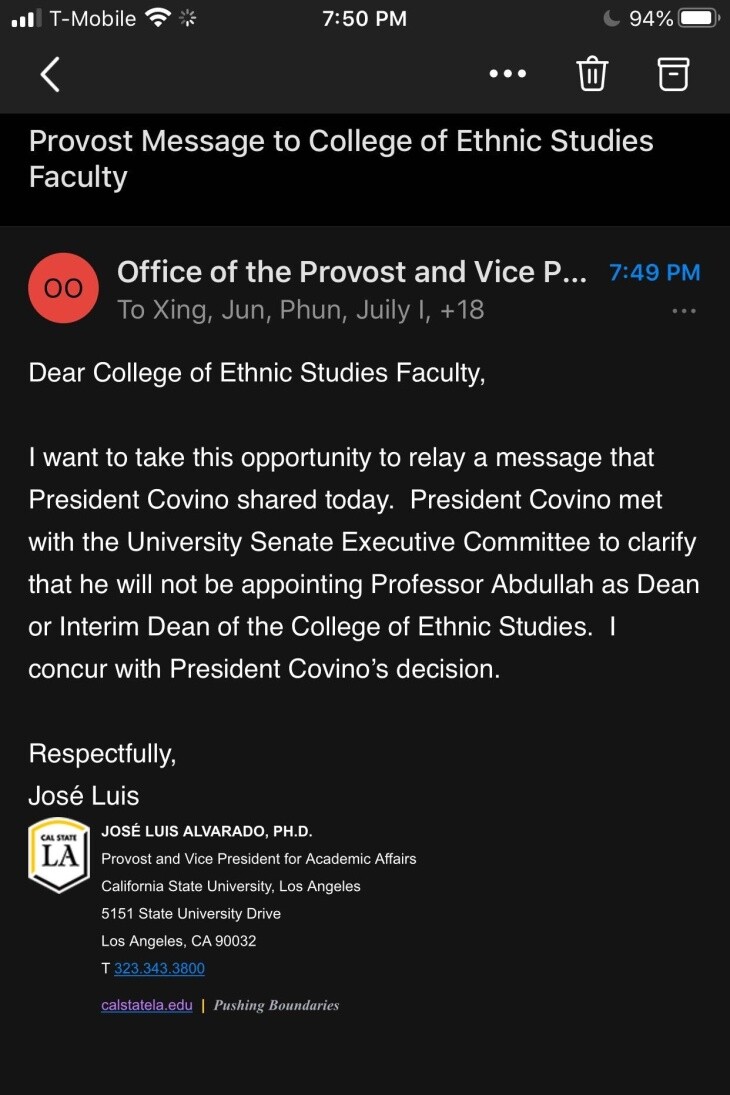Go back using the left chevron
The width and height of the screenshot is (730, 1095).
tap(50, 74)
